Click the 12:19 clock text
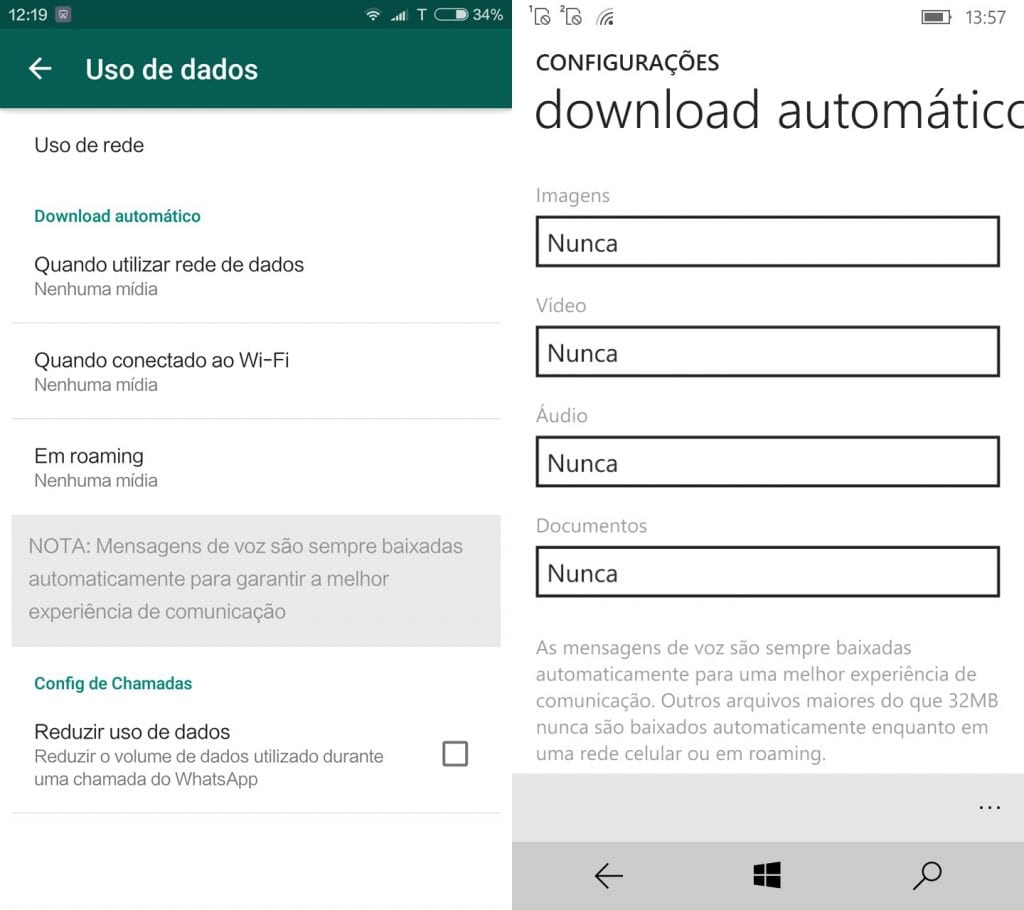Viewport: 1024px width, 910px height. pyautogui.click(x=28, y=14)
